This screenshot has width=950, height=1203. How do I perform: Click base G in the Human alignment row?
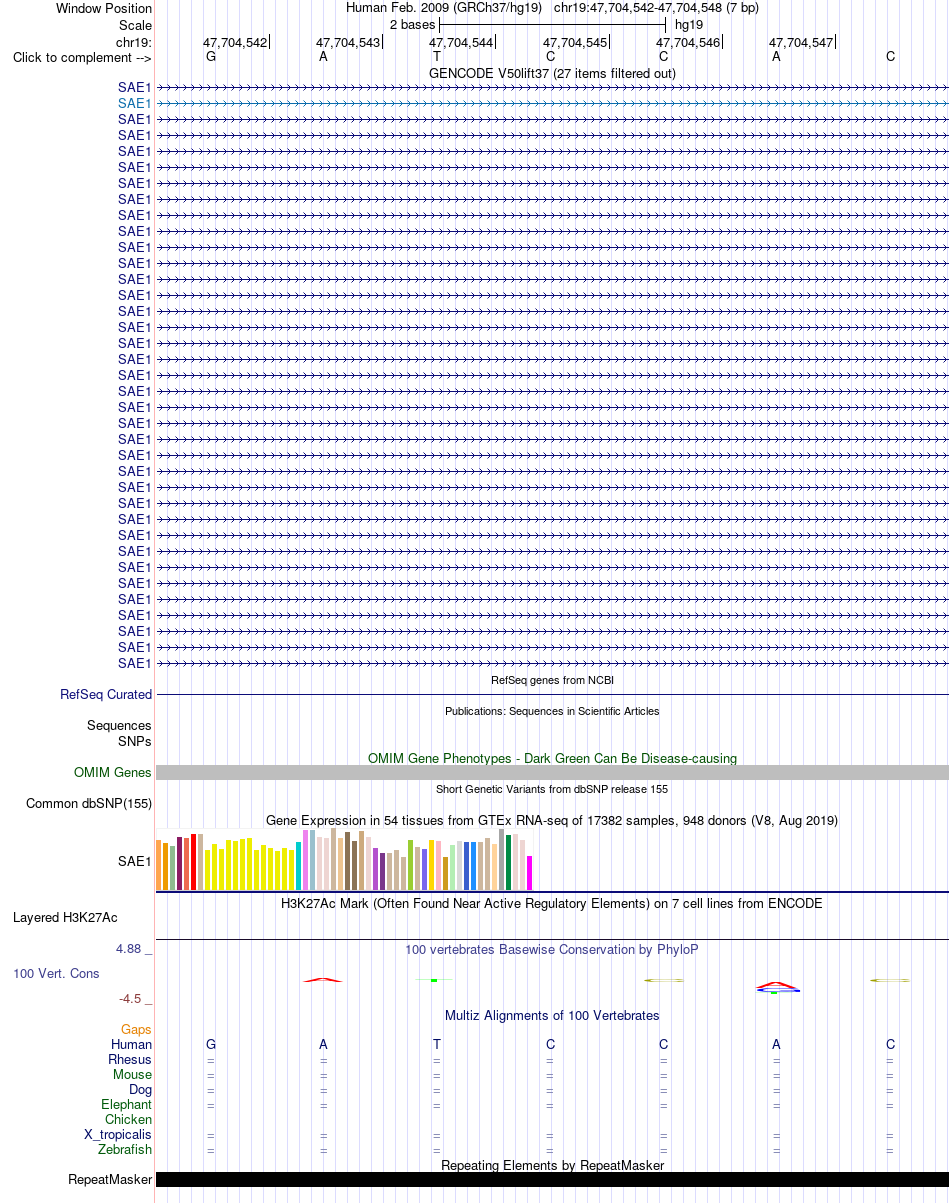(211, 1044)
